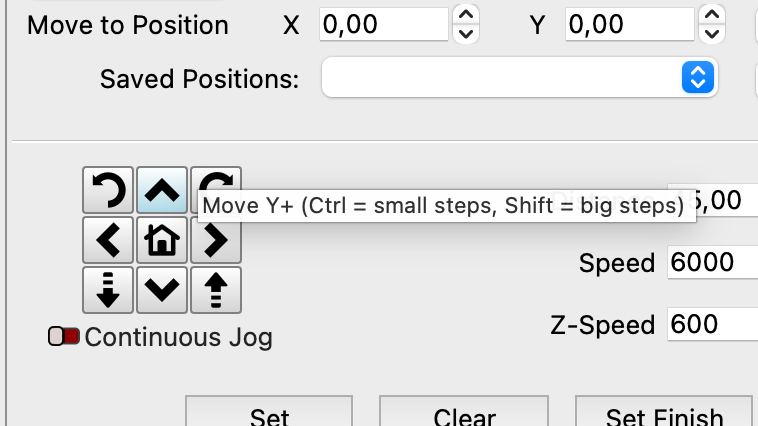Click the Y position input field
Image resolution: width=758 pixels, height=426 pixels.
point(629,24)
